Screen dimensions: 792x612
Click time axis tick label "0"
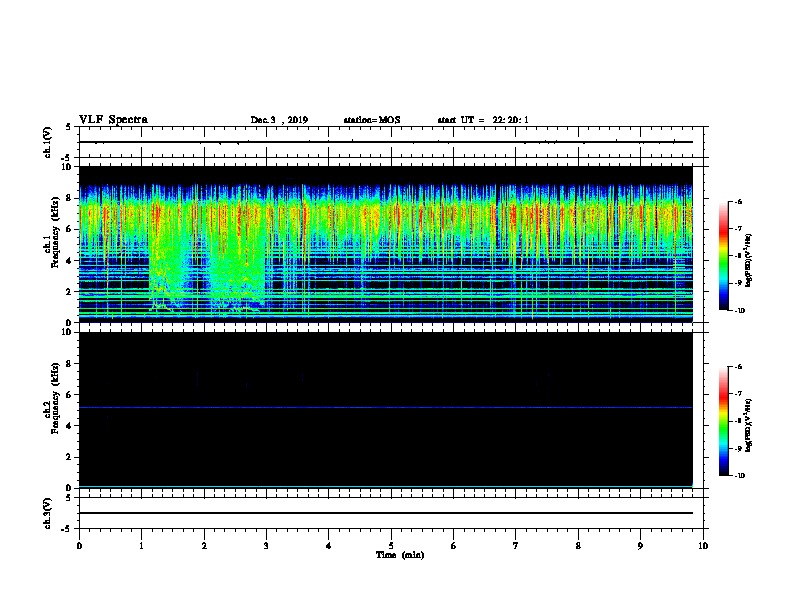(79, 546)
